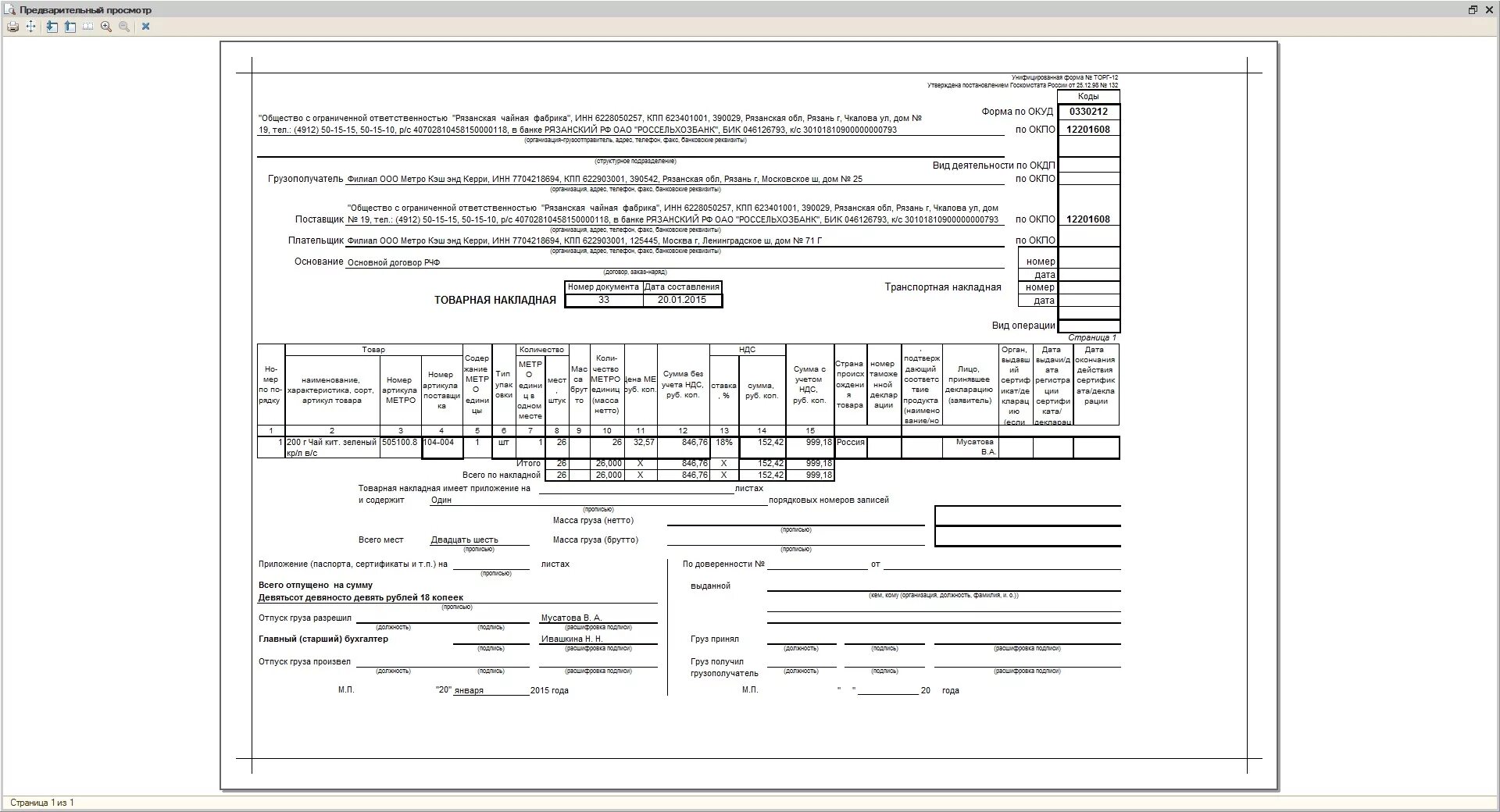This screenshot has width=1500, height=812.
Task: Click Мусатова В.А. in the table row
Action: (x=976, y=447)
